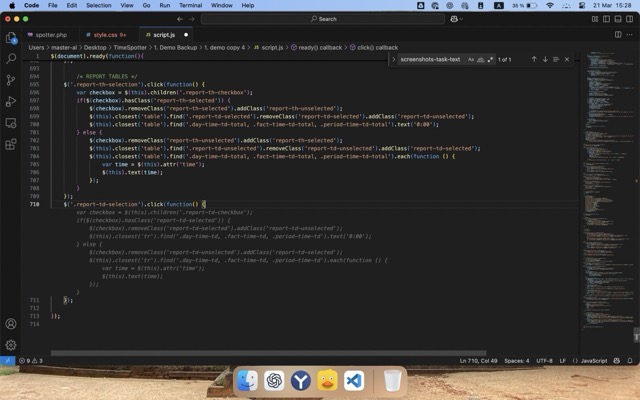Viewport: 640px width, 400px height.
Task: Open the Search view in activity bar
Action: tap(11, 59)
